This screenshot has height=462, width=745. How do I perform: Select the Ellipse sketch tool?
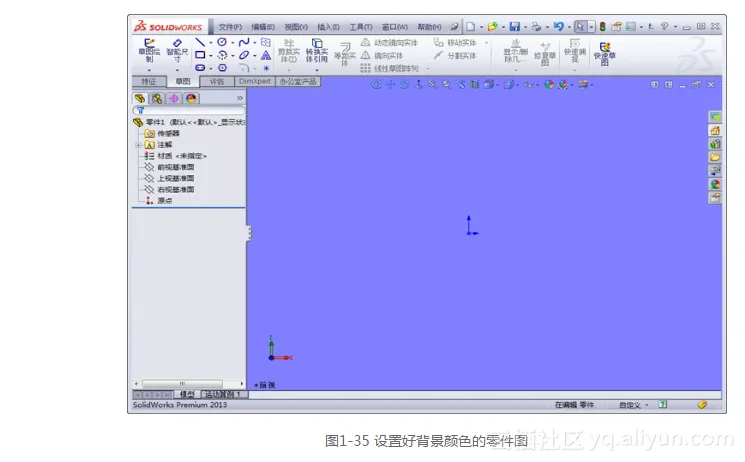(x=244, y=55)
